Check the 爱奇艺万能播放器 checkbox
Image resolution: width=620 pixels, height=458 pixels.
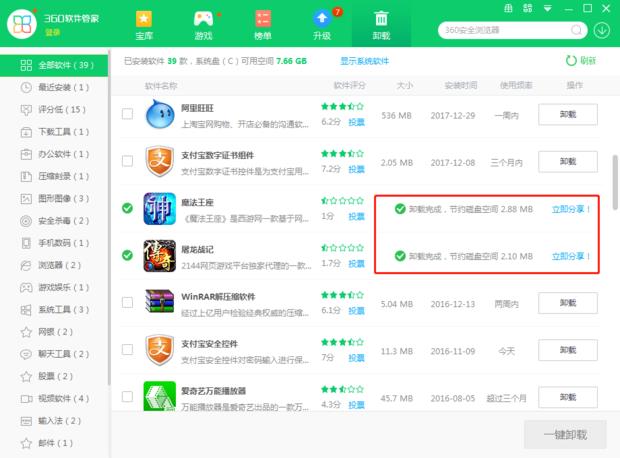click(x=127, y=397)
